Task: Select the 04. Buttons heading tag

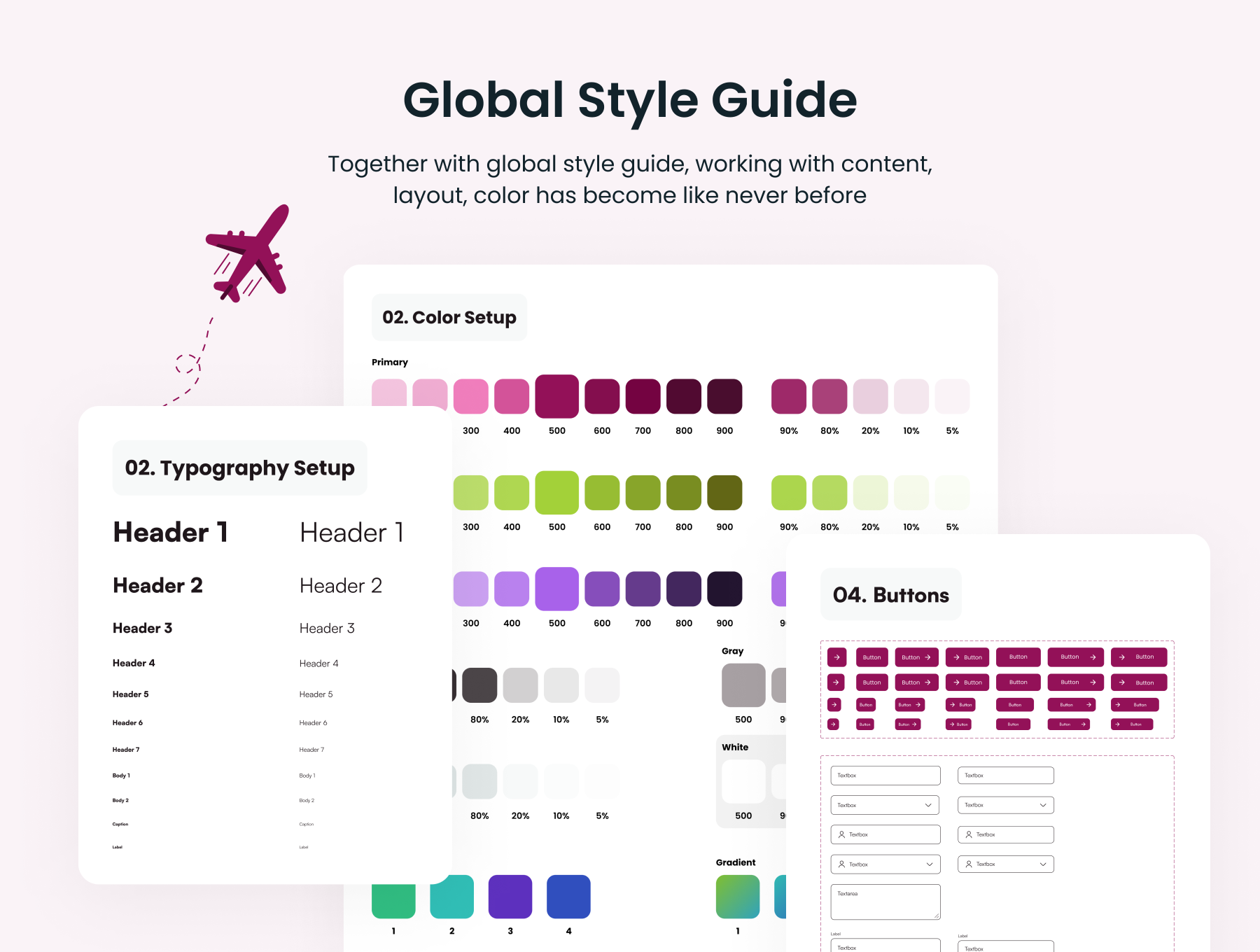Action: click(x=890, y=595)
